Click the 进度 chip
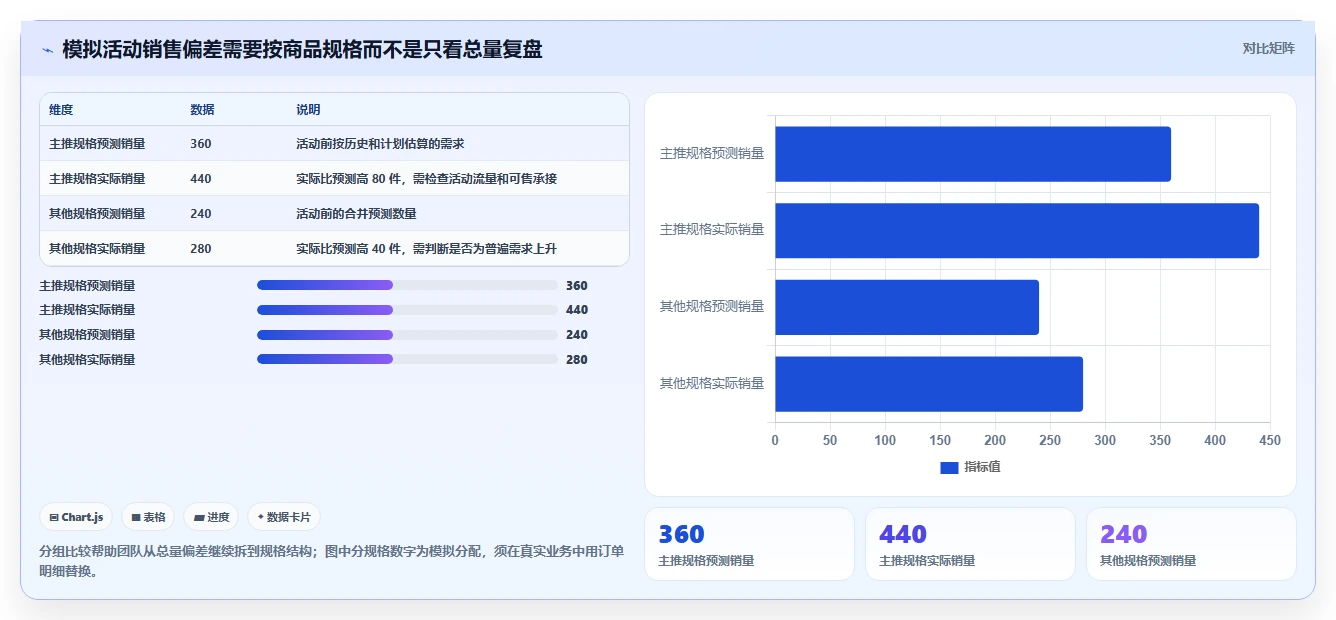1336x620 pixels. click(211, 517)
